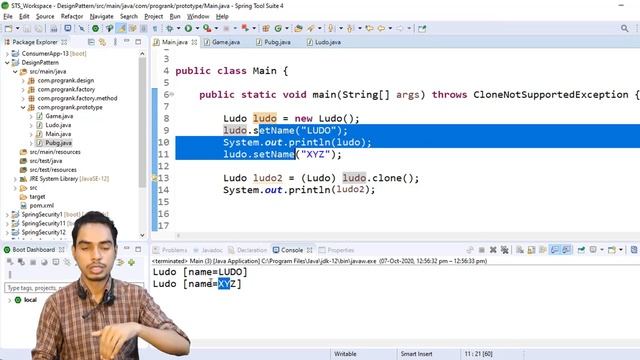The height and width of the screenshot is (360, 640).
Task: Click Previous Annotation icon in toolbar
Action: (350, 28)
